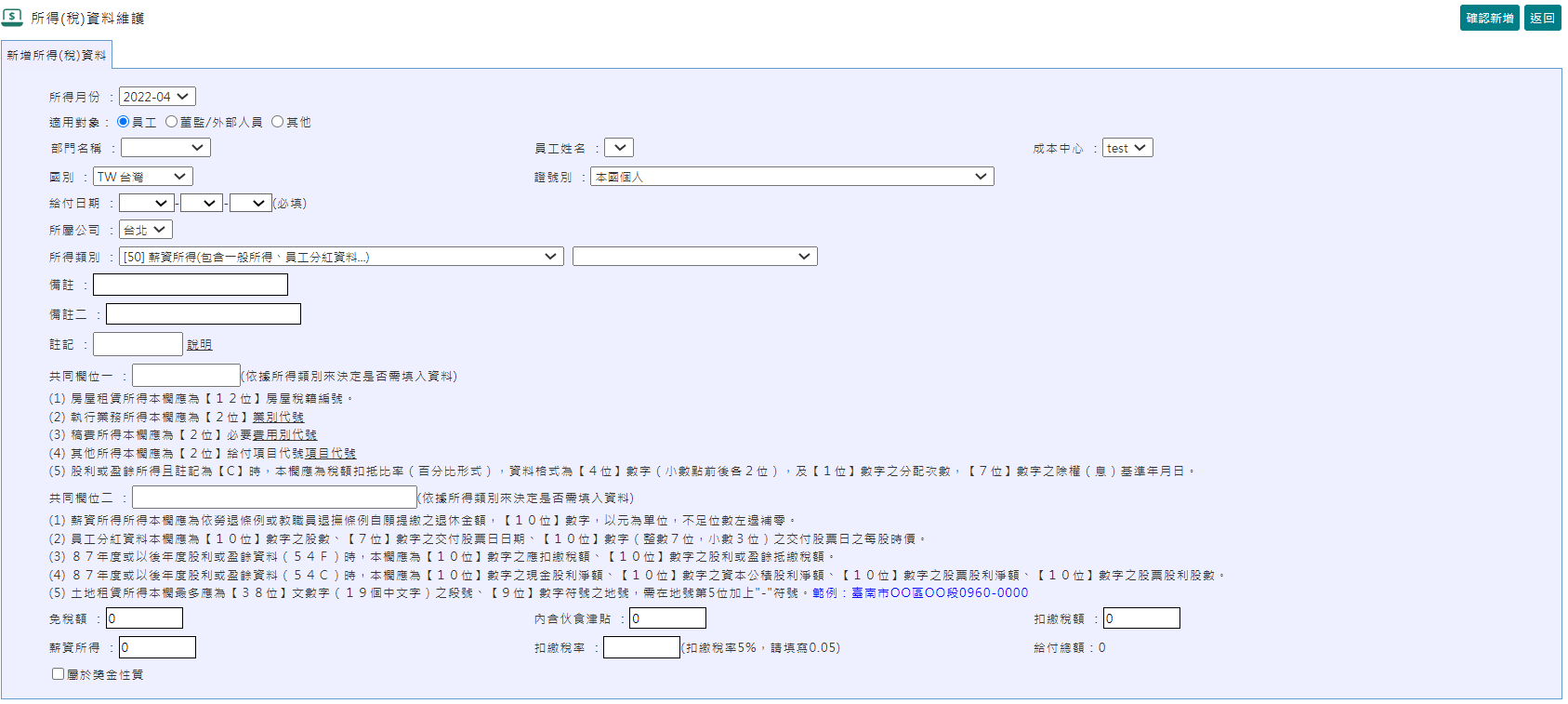Click the green income tax page icon

pos(13,18)
